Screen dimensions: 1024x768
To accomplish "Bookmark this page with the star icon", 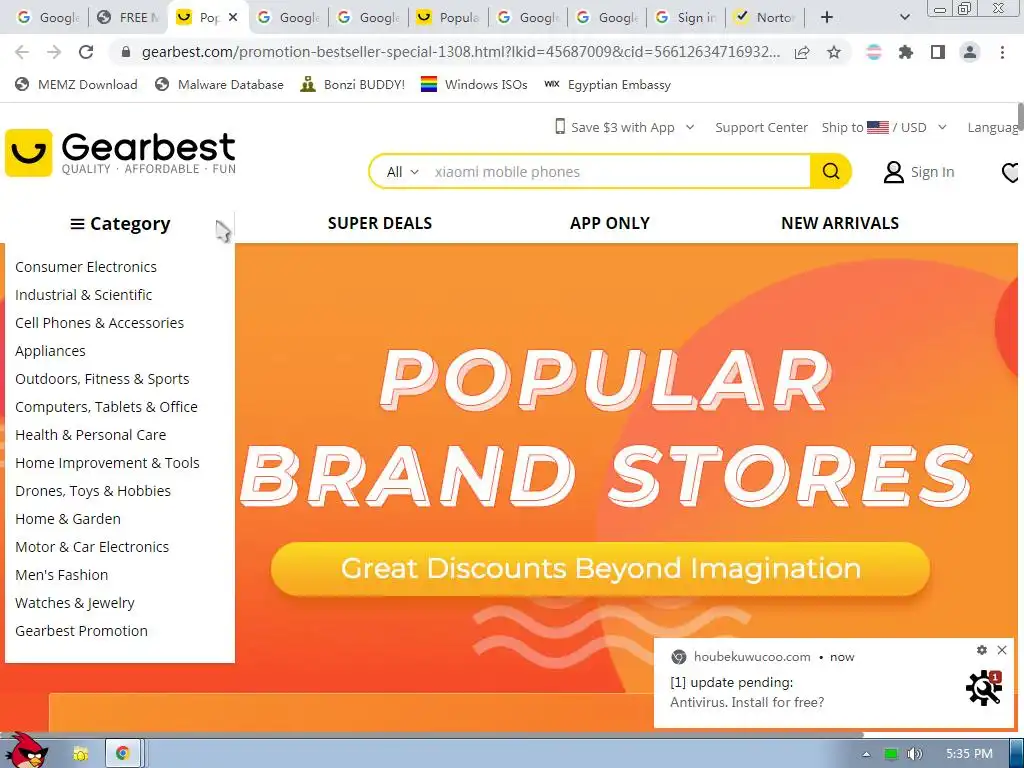I will pyautogui.click(x=834, y=52).
